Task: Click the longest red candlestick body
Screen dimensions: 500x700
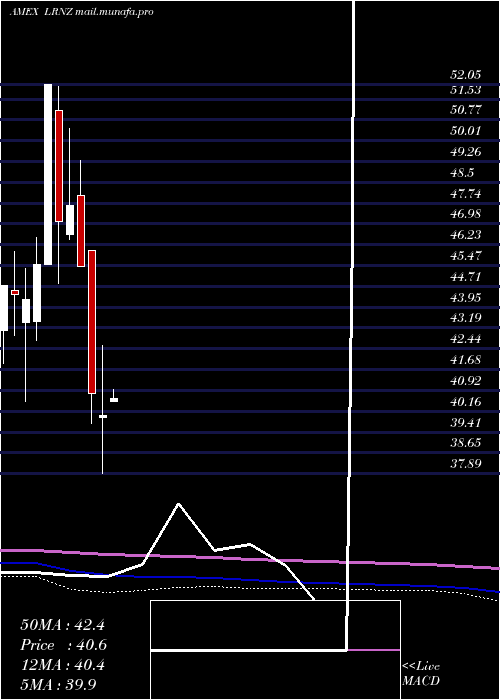Action: click(92, 322)
